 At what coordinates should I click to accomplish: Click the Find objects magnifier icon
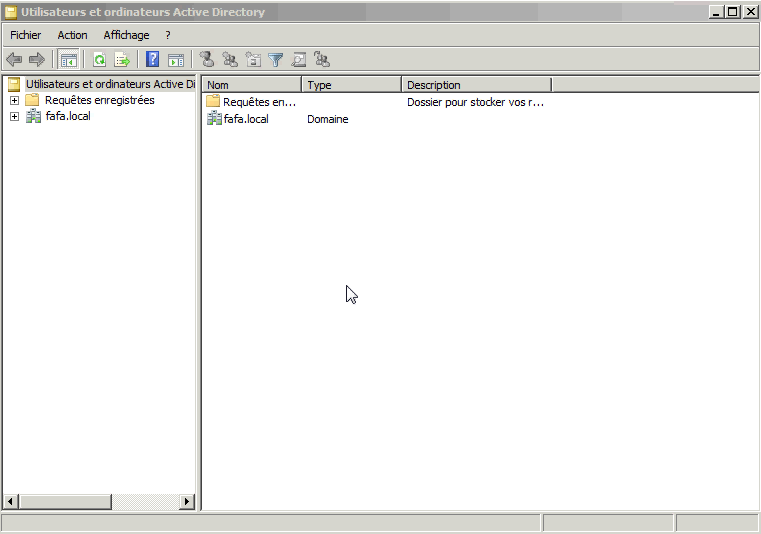[x=298, y=60]
